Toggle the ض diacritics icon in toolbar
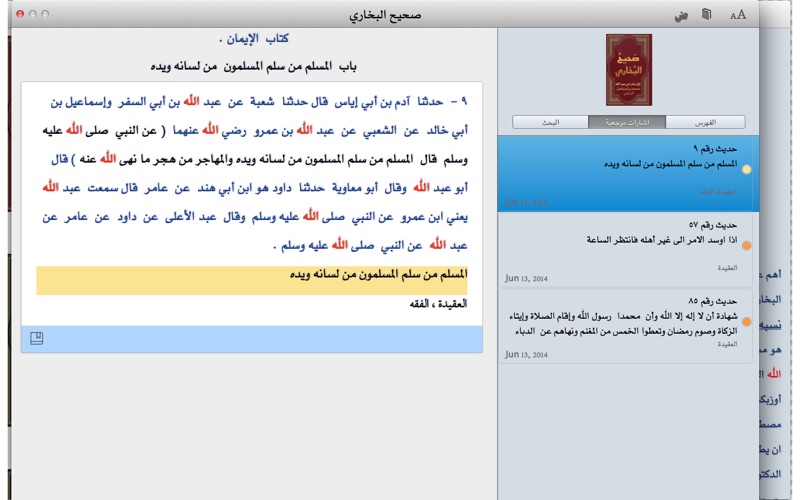 point(681,16)
